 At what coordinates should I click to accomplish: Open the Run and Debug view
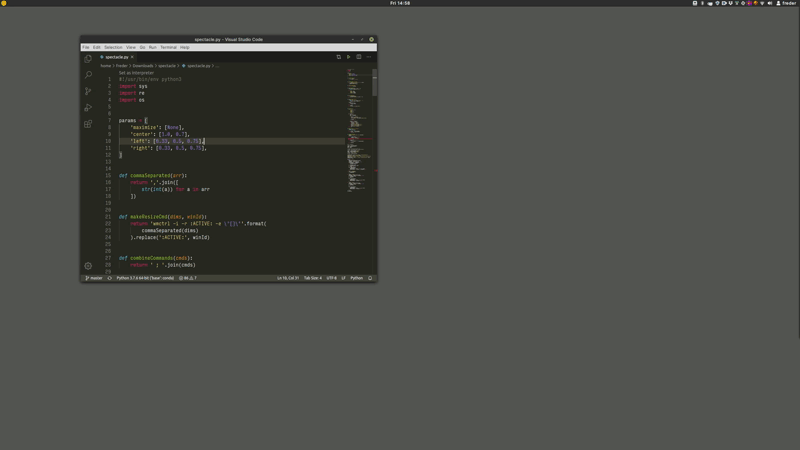point(88,108)
